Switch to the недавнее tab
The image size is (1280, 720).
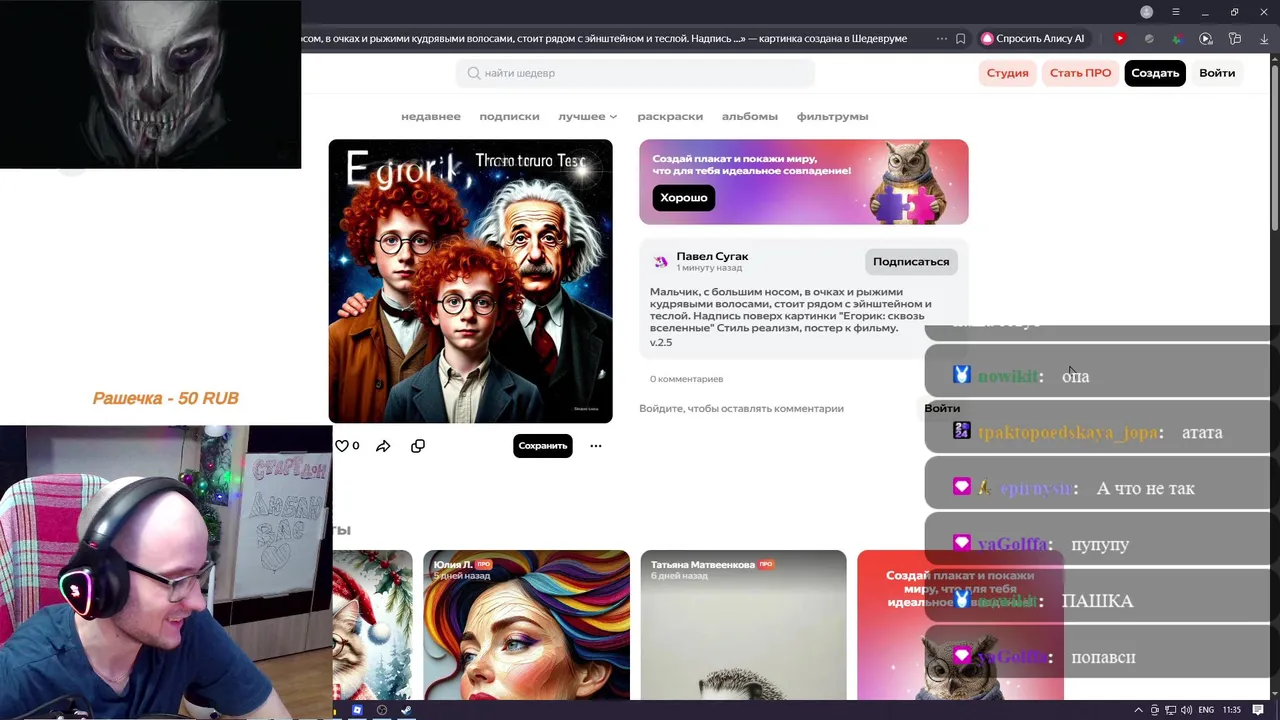pyautogui.click(x=431, y=116)
